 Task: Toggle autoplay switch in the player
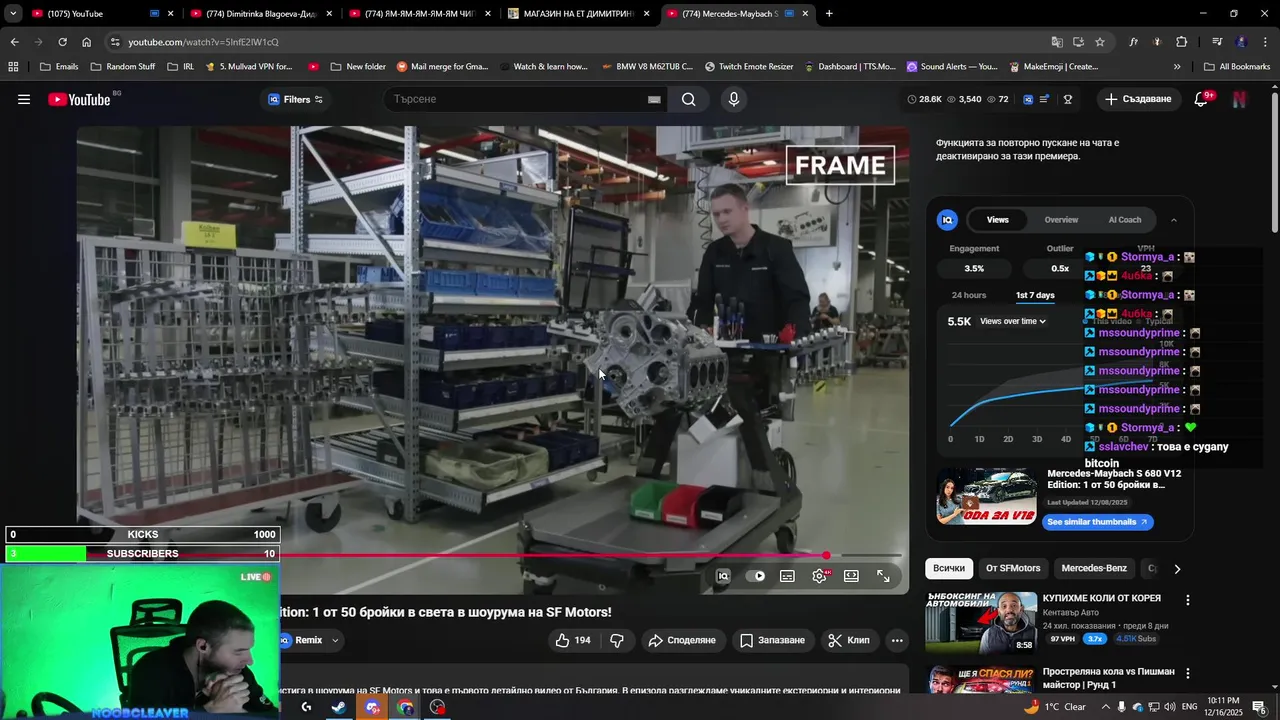click(755, 576)
